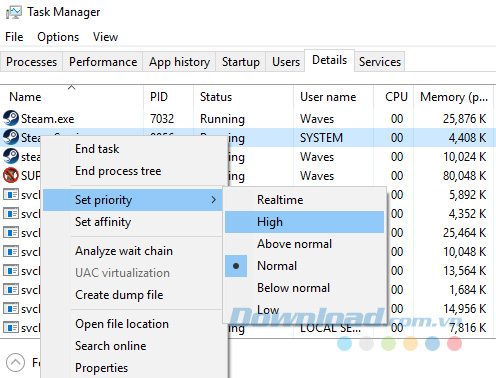
Task: Click SYSTEM user name cell
Action: [x=321, y=138]
